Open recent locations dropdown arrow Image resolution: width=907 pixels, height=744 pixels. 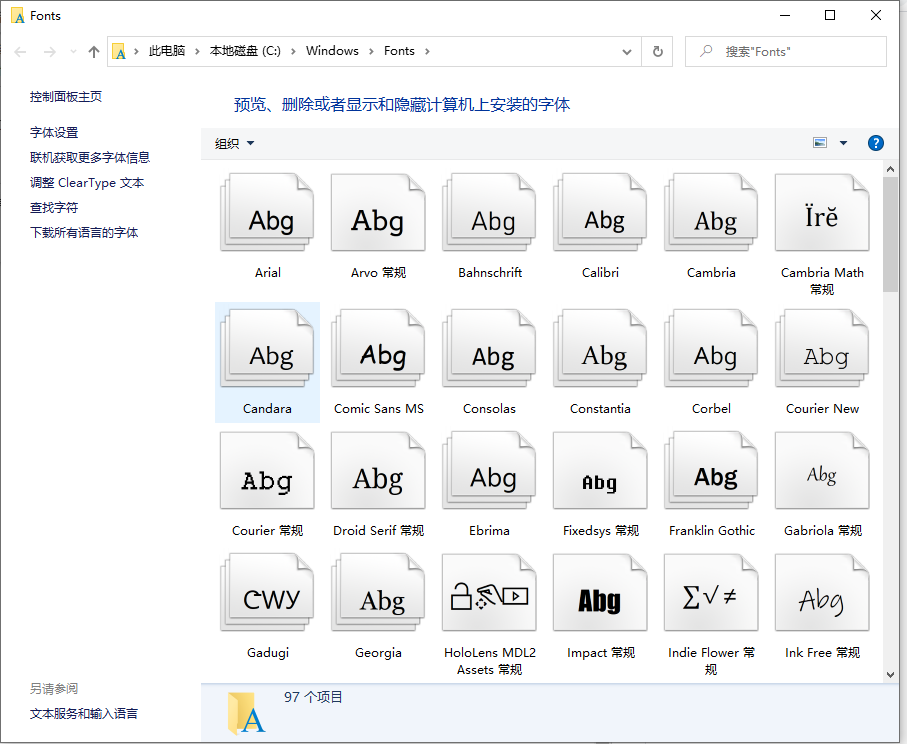point(72,51)
